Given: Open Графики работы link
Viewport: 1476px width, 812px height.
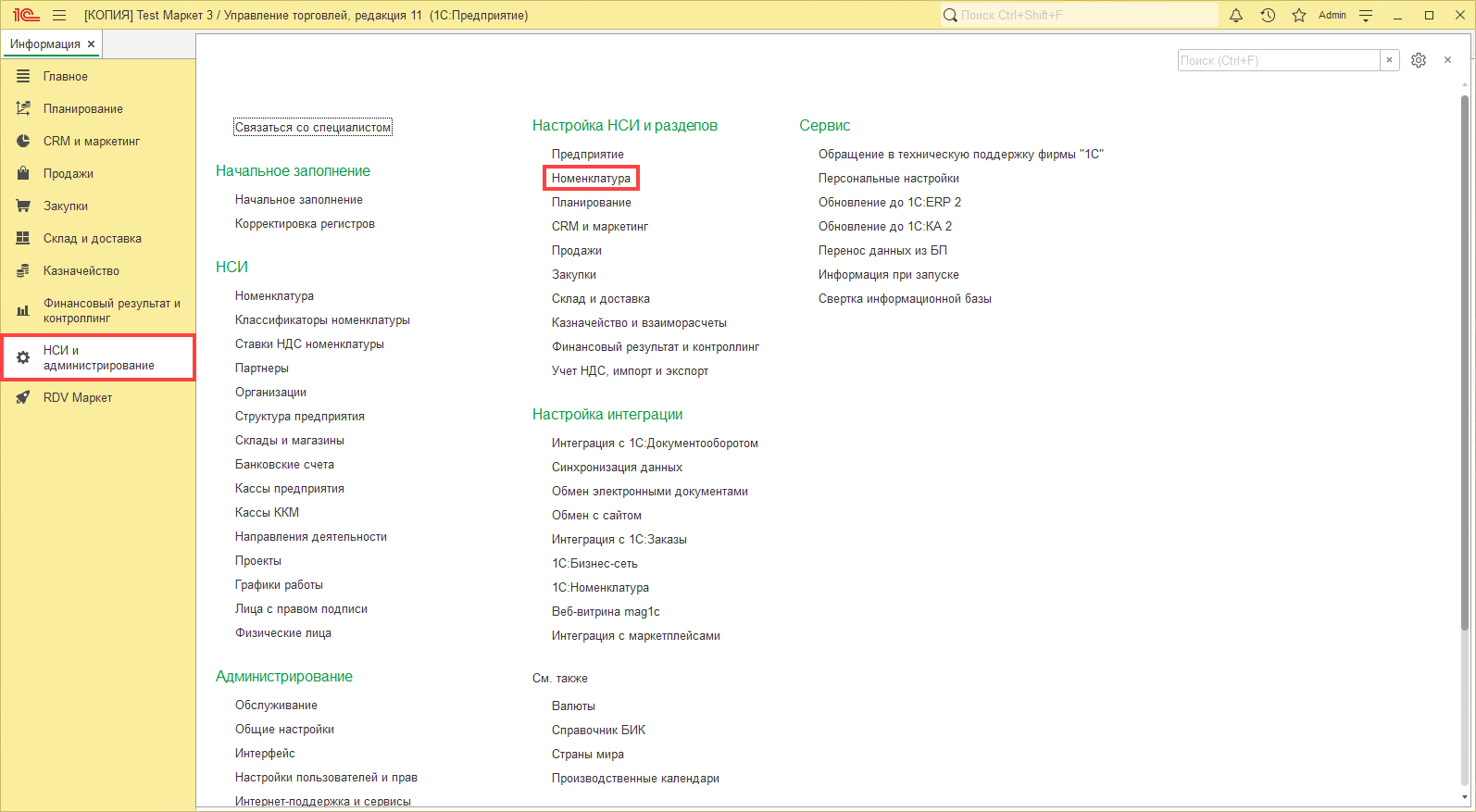Looking at the screenshot, I should tap(279, 585).
